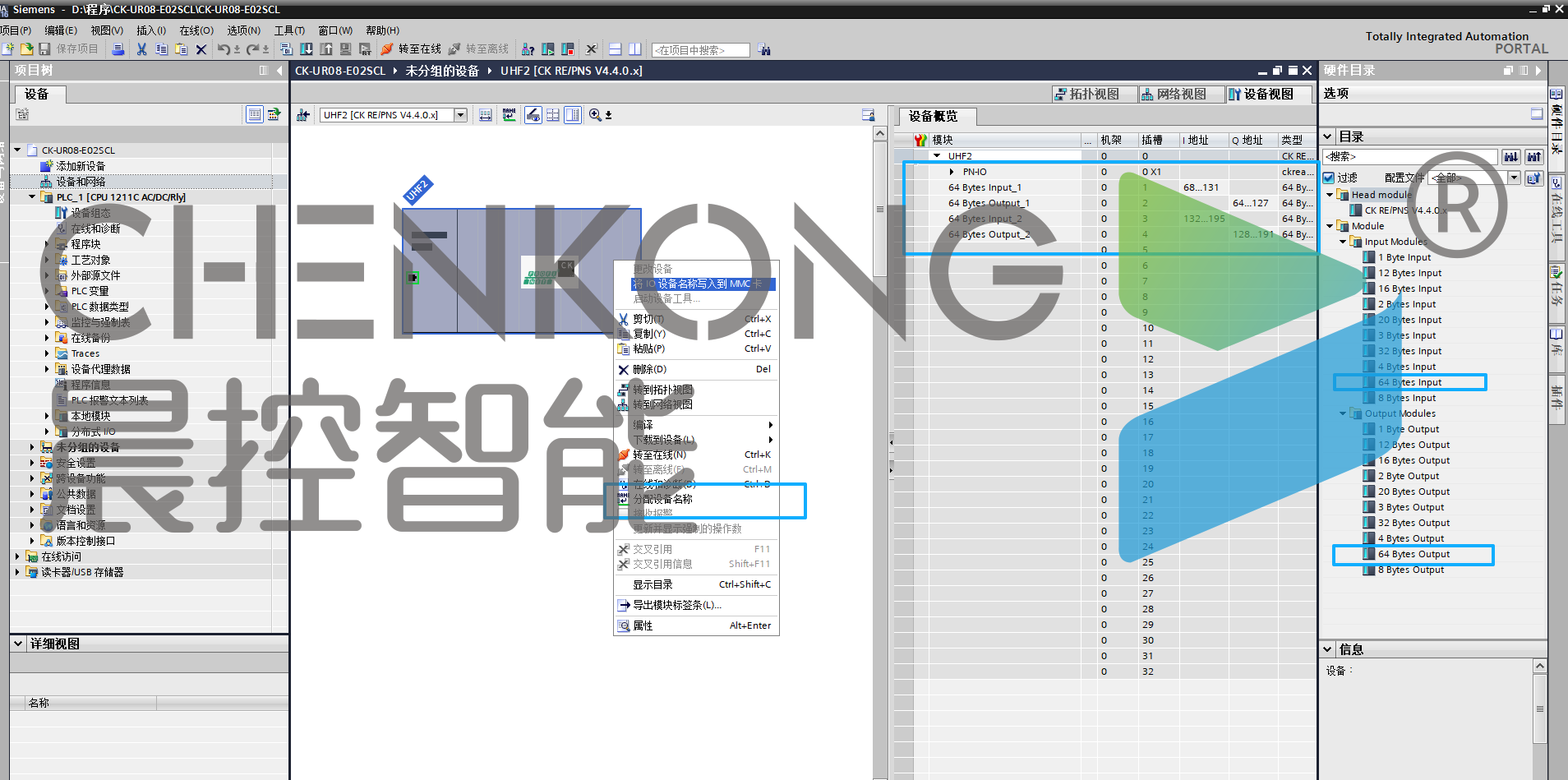The height and width of the screenshot is (780, 1568).
Task: Expand the PN-IO row in device overview
Action: 952,172
